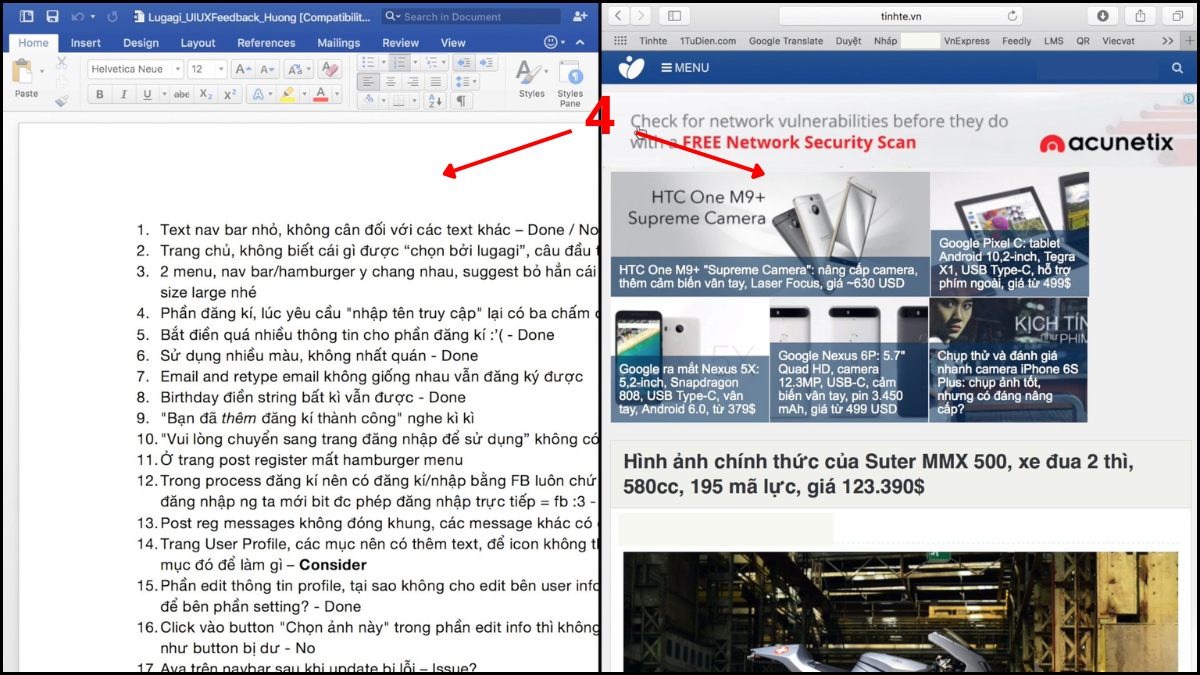Open the font color dropdown arrow
This screenshot has height=675, width=1200.
coord(337,94)
